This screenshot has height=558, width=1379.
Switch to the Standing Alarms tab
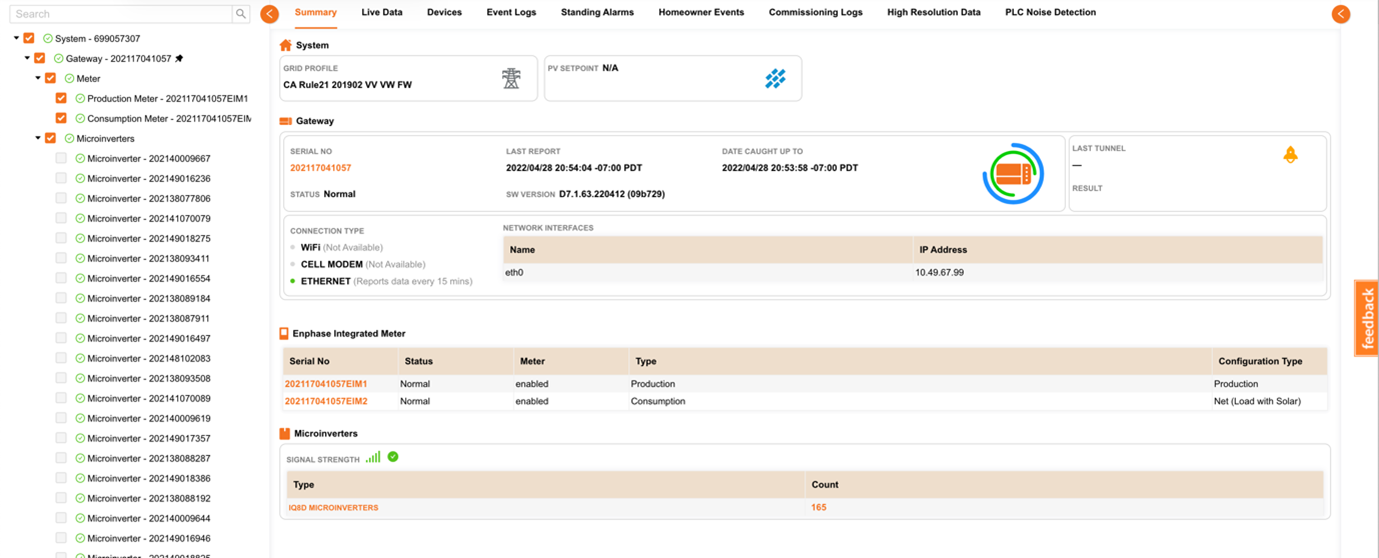coord(597,13)
